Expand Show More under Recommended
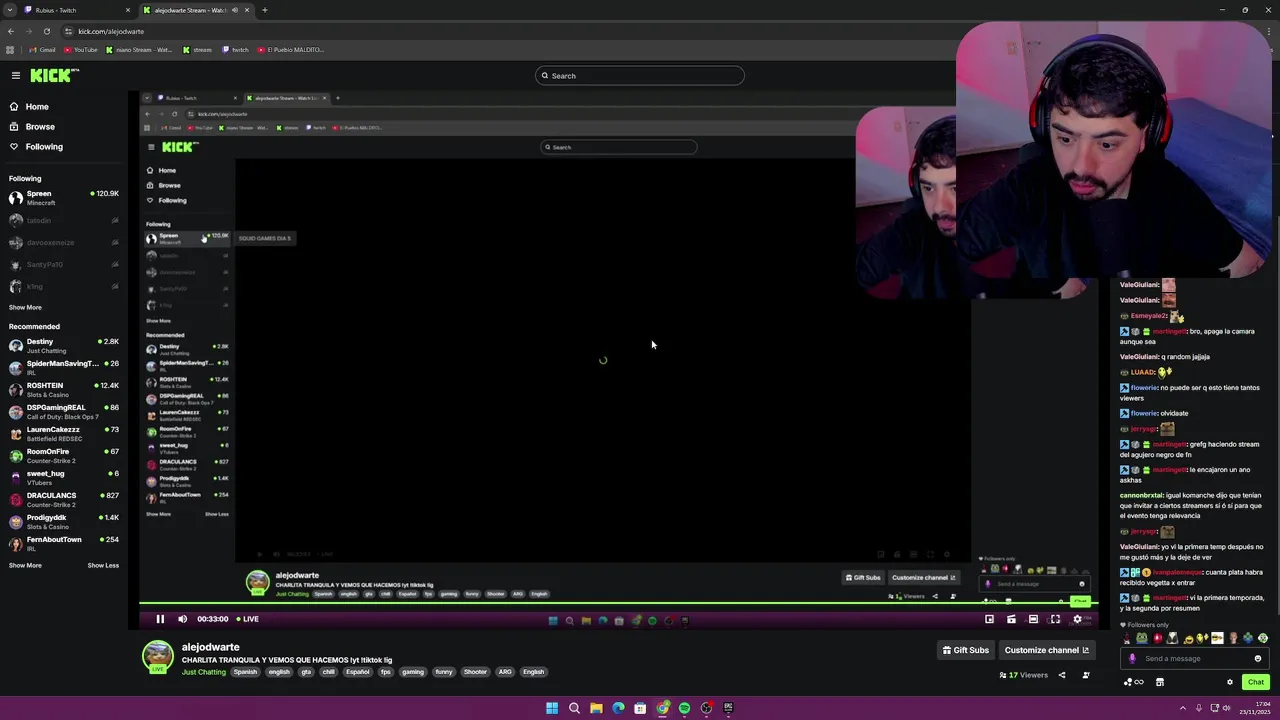 tap(25, 565)
